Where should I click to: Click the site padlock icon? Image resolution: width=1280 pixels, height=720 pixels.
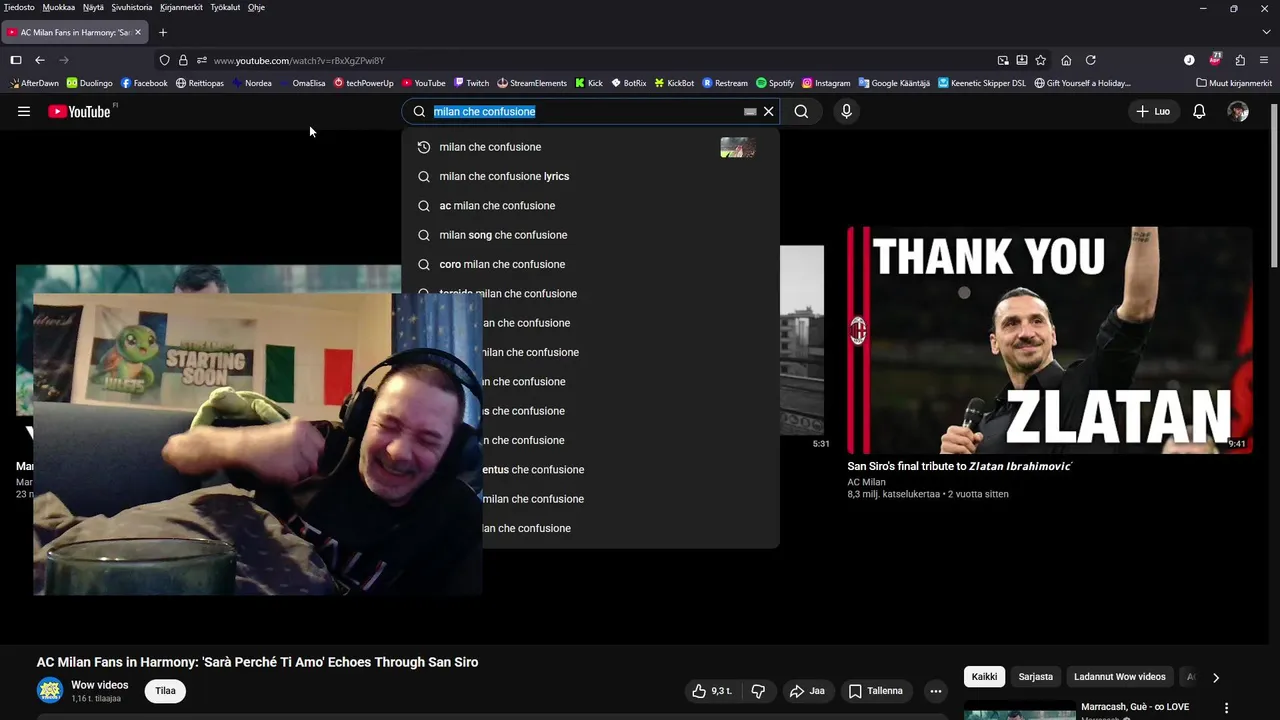tap(183, 60)
